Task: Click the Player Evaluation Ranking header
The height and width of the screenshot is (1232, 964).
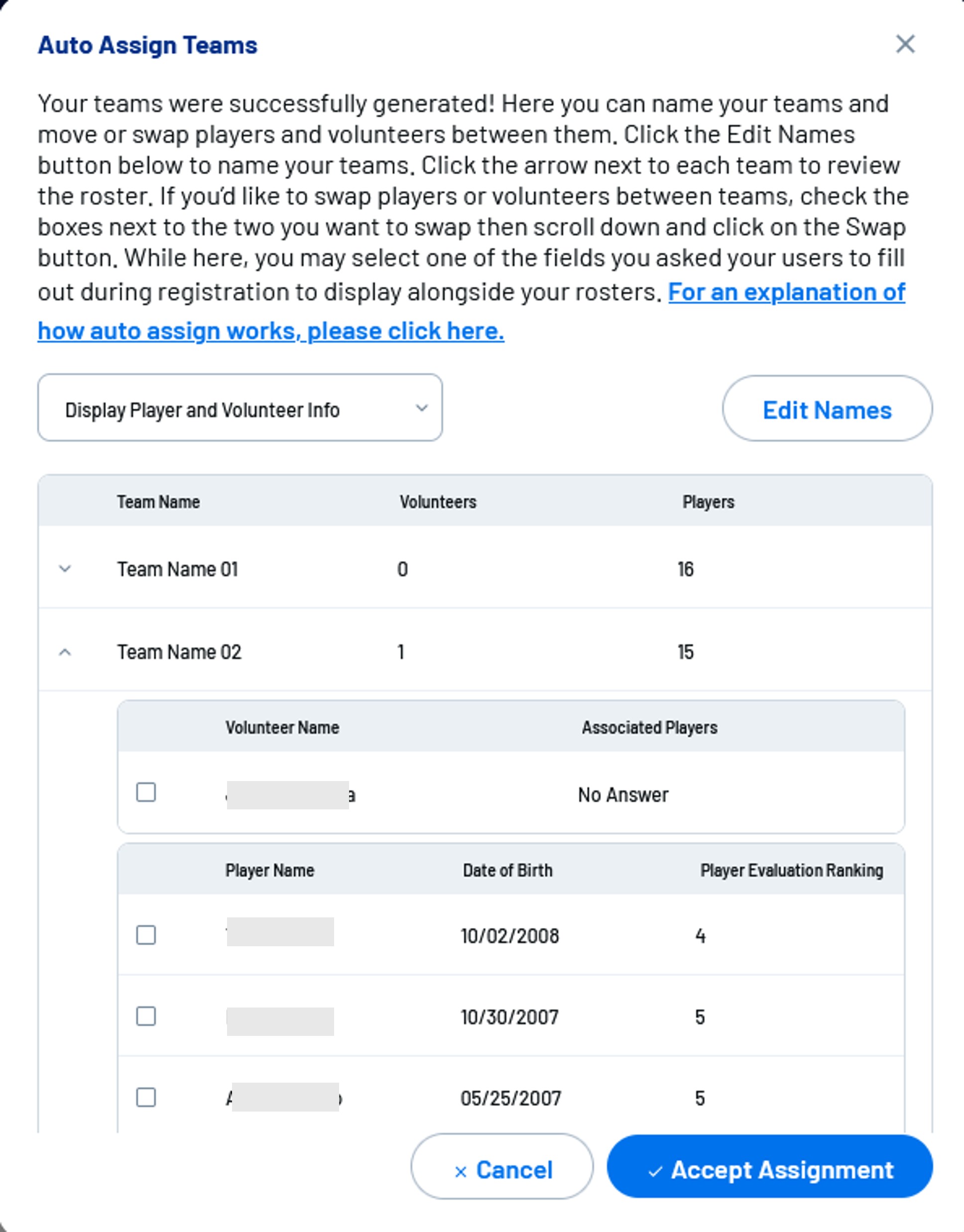Action: pos(791,871)
